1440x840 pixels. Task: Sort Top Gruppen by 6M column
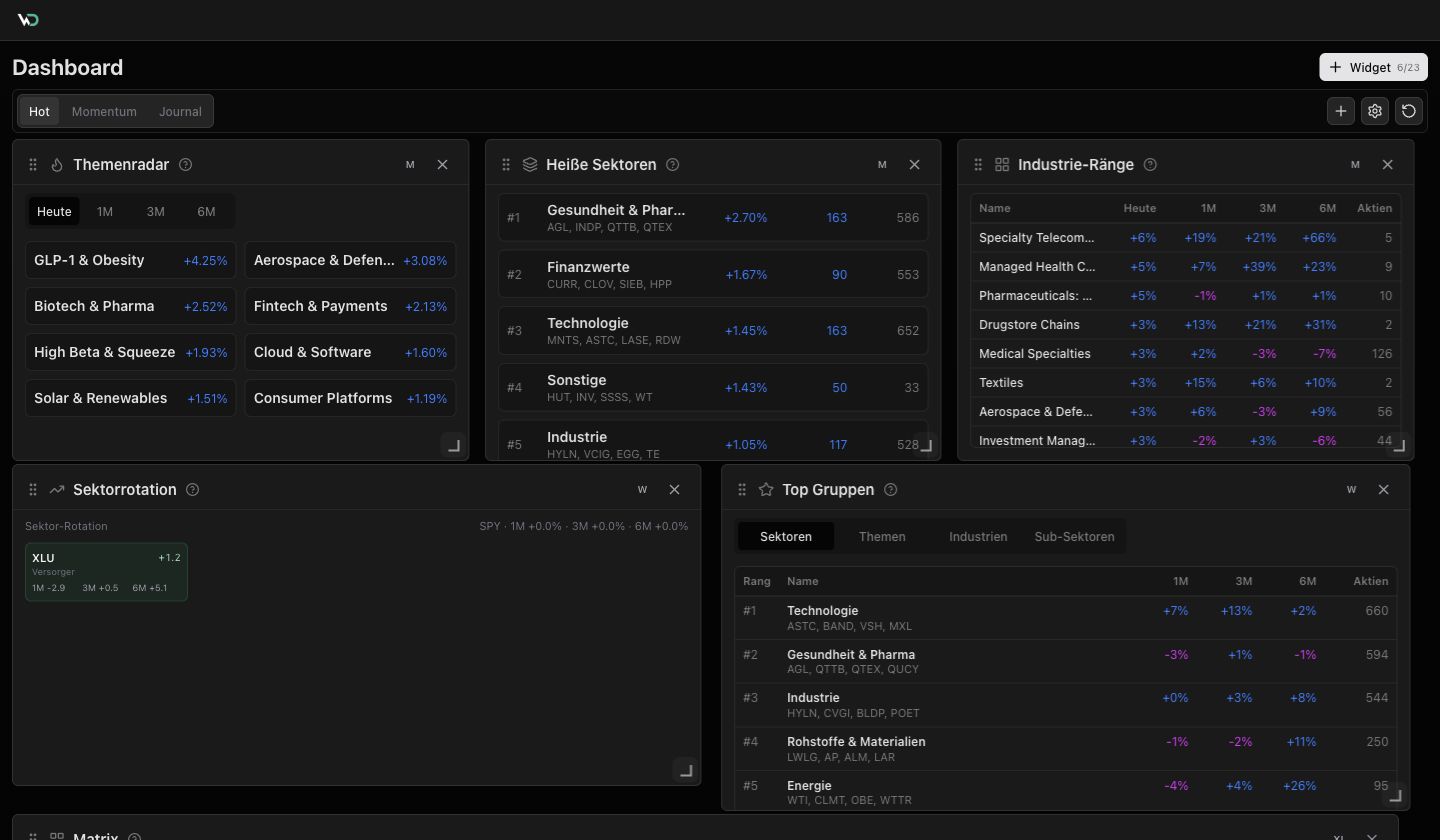click(1307, 581)
